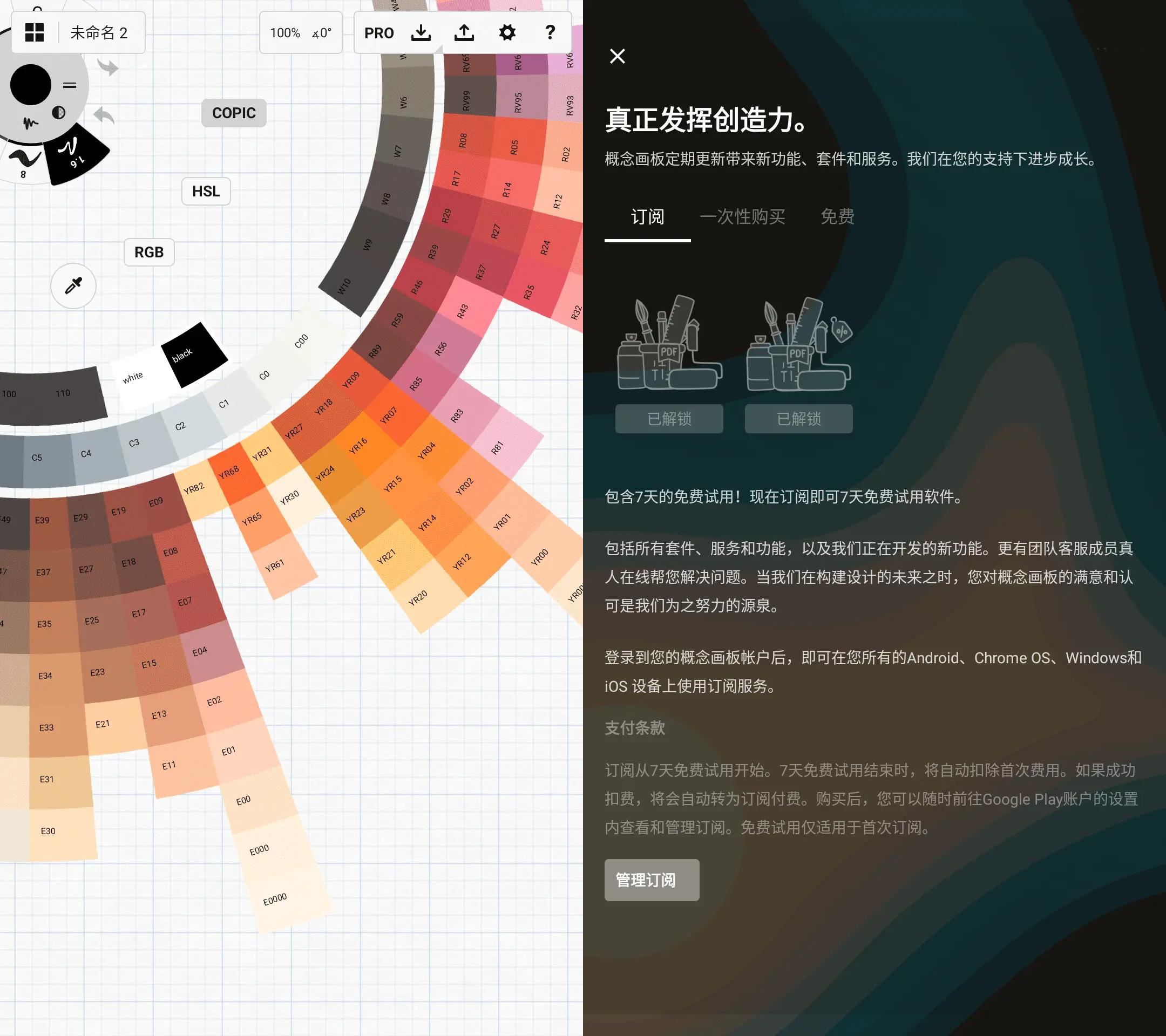
Task: Tap the import/download icon next to PRO
Action: point(421,32)
